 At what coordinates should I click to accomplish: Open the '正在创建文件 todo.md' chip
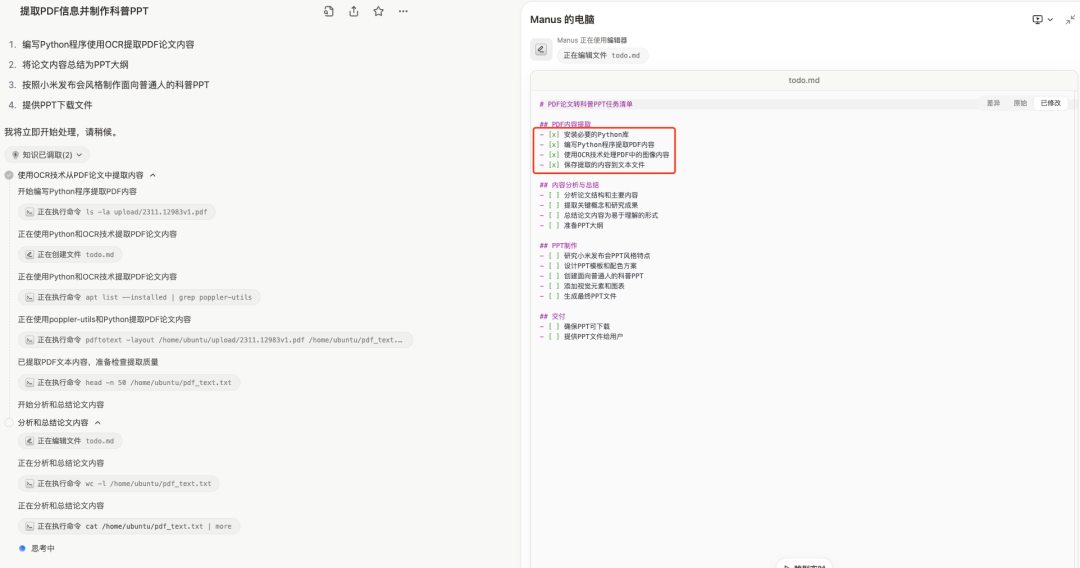click(x=70, y=255)
